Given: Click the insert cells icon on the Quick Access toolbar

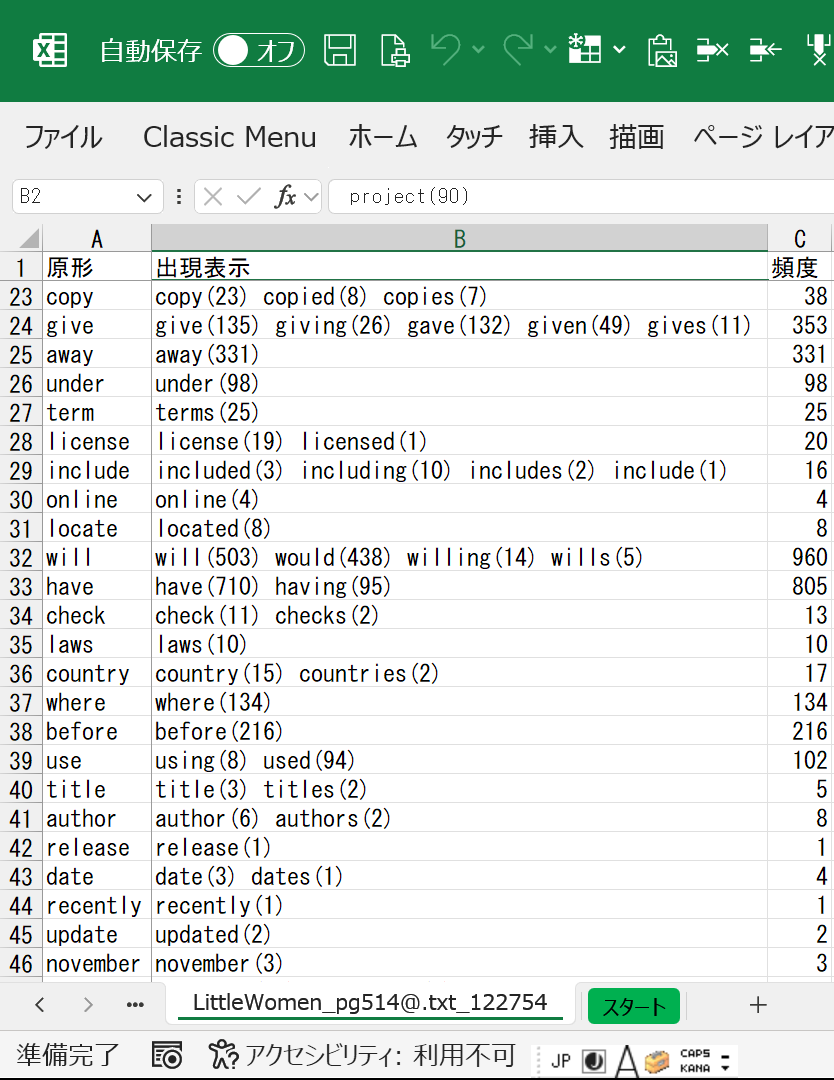Looking at the screenshot, I should pyautogui.click(x=765, y=51).
